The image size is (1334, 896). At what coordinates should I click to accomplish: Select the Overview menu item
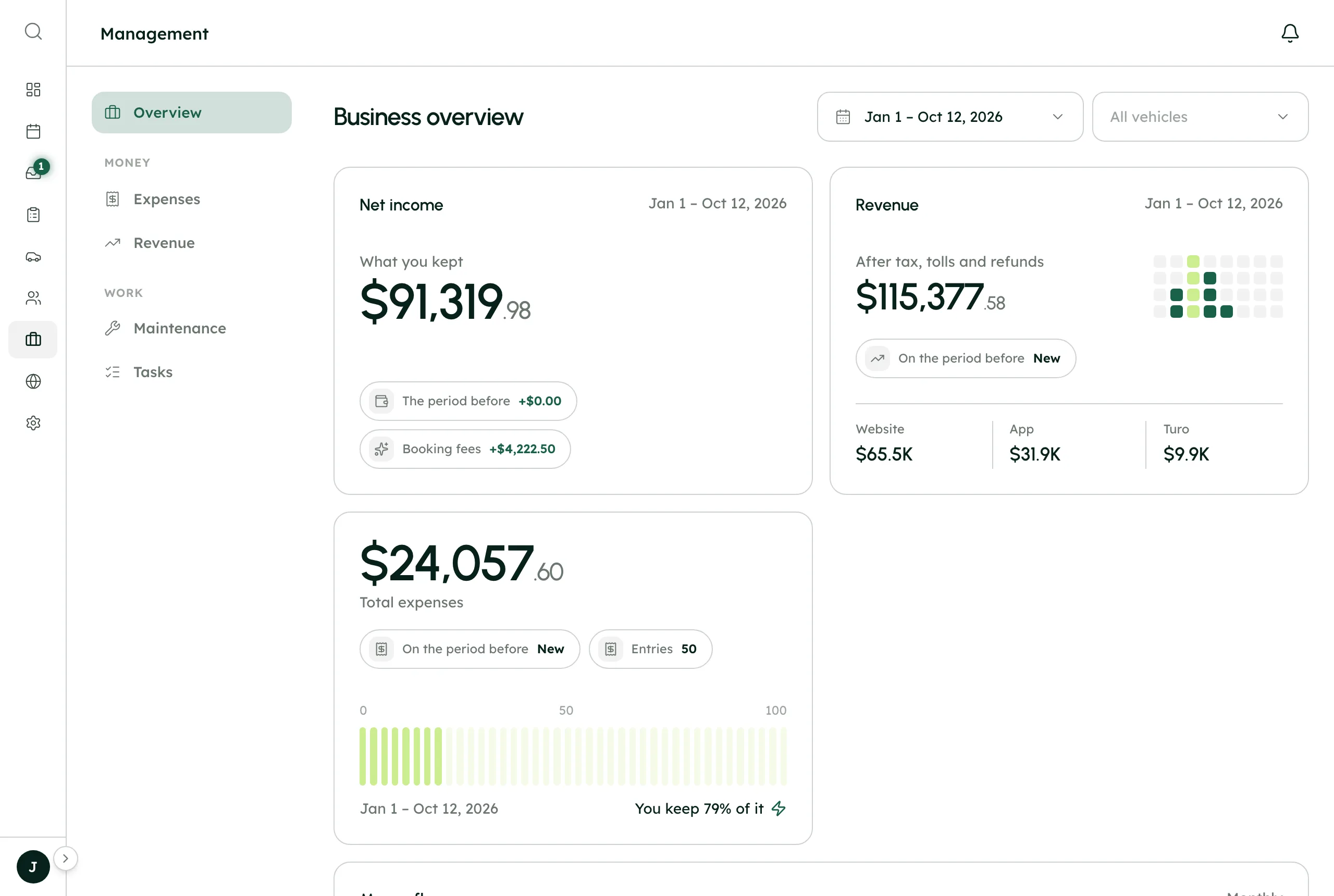(191, 113)
